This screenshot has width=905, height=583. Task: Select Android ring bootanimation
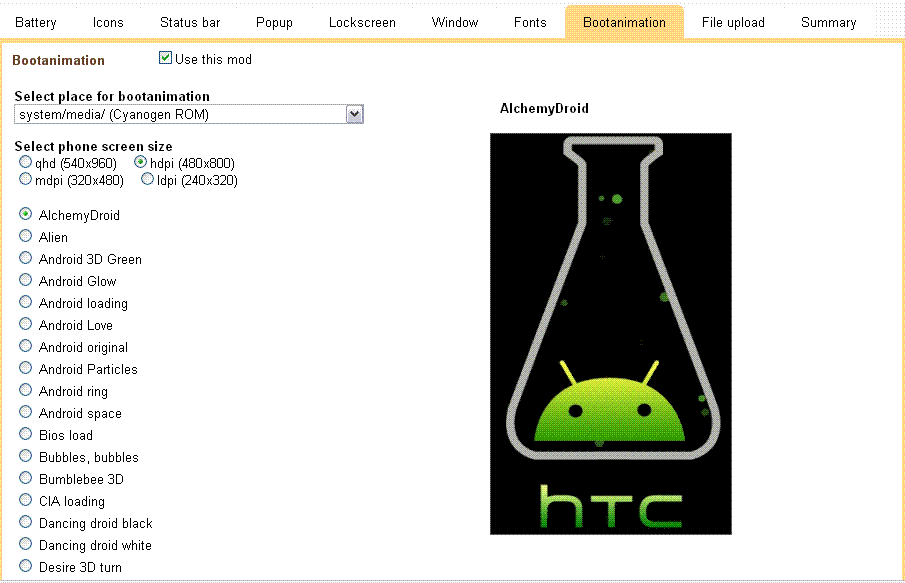pyautogui.click(x=25, y=389)
